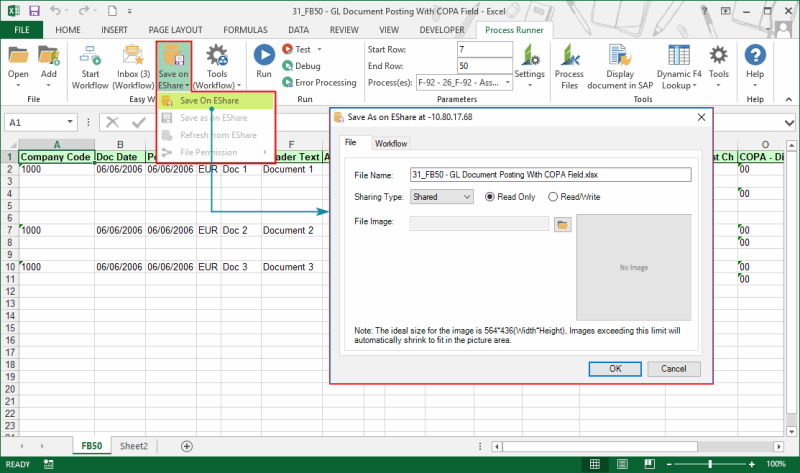
Task: Expand the Name Box dropdown arrow
Action: (x=86, y=122)
